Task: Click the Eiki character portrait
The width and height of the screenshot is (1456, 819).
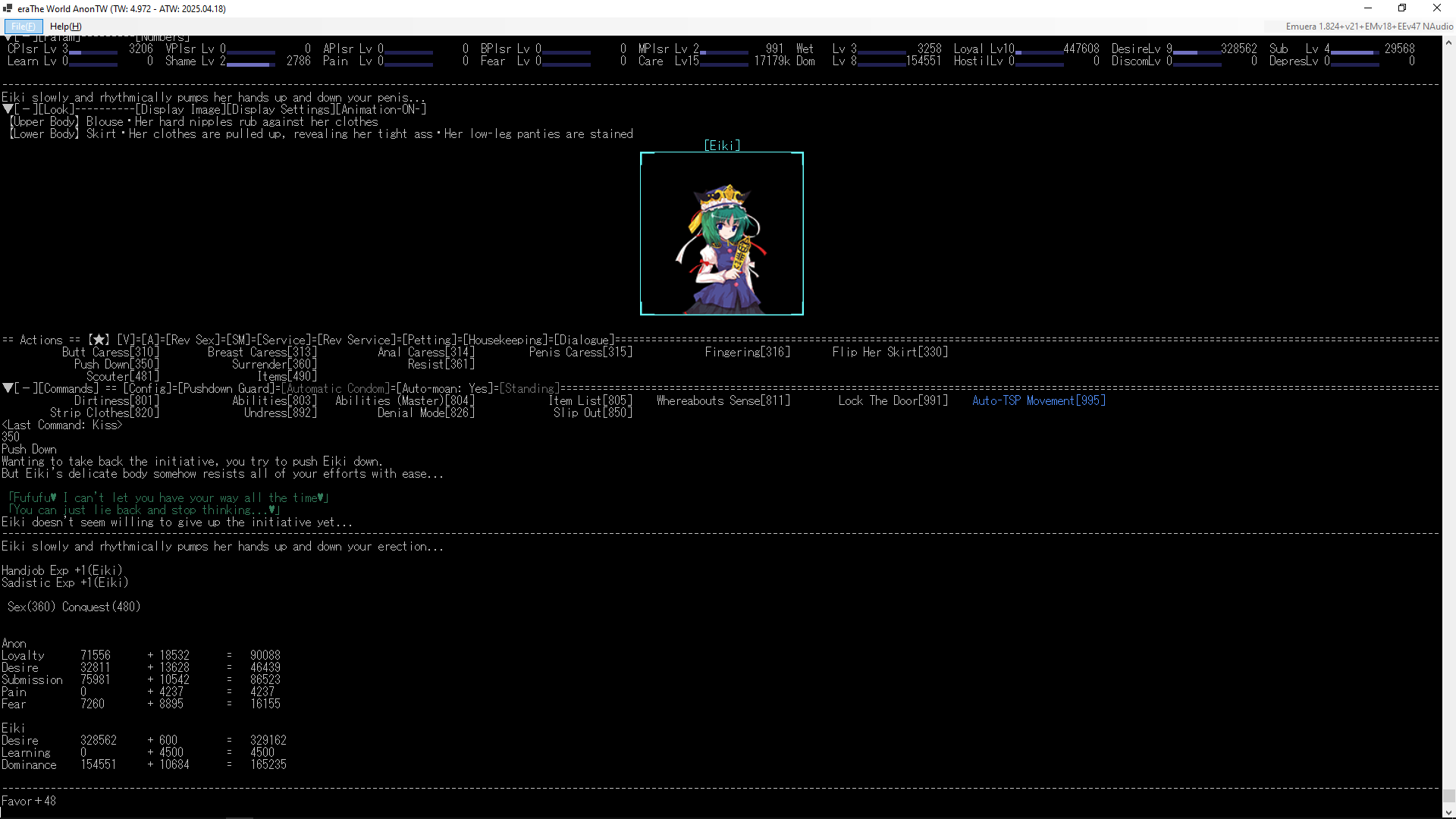Action: pyautogui.click(x=721, y=234)
